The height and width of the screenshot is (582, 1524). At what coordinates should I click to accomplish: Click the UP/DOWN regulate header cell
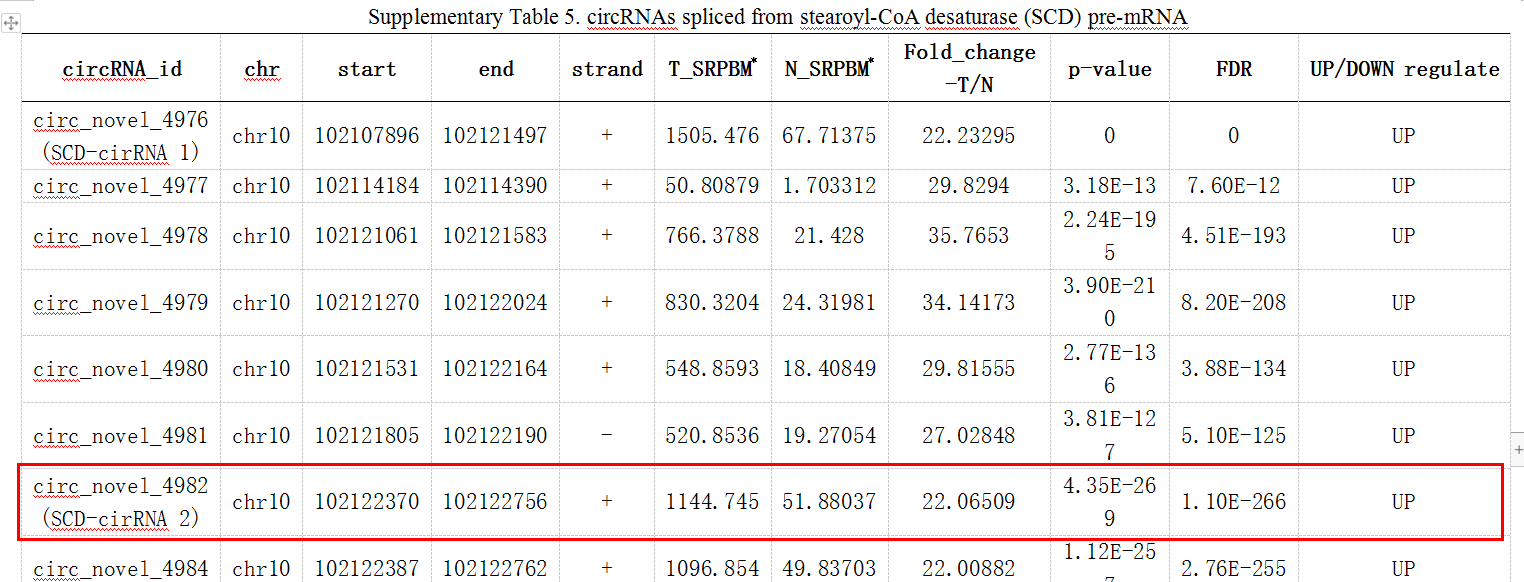(x=1403, y=69)
